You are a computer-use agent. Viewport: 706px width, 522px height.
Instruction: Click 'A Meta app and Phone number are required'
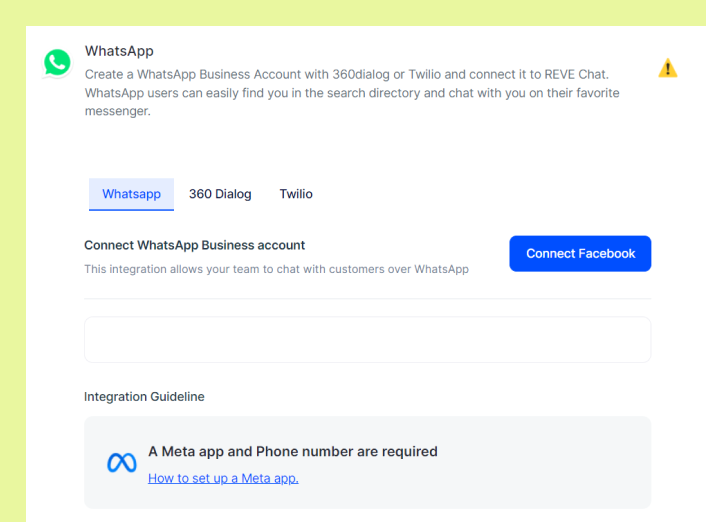click(x=293, y=451)
